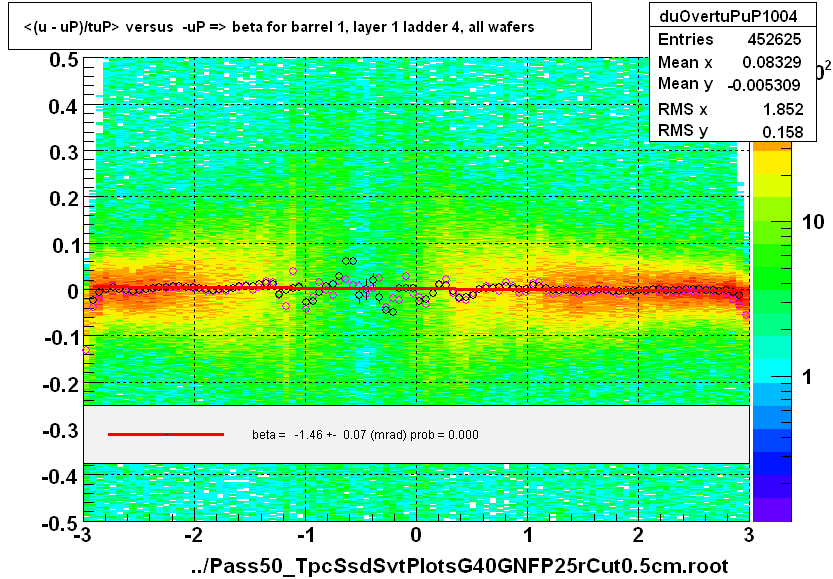The width and height of the screenshot is (833, 579).
Task: Click the color palette label 1
Action: [807, 377]
